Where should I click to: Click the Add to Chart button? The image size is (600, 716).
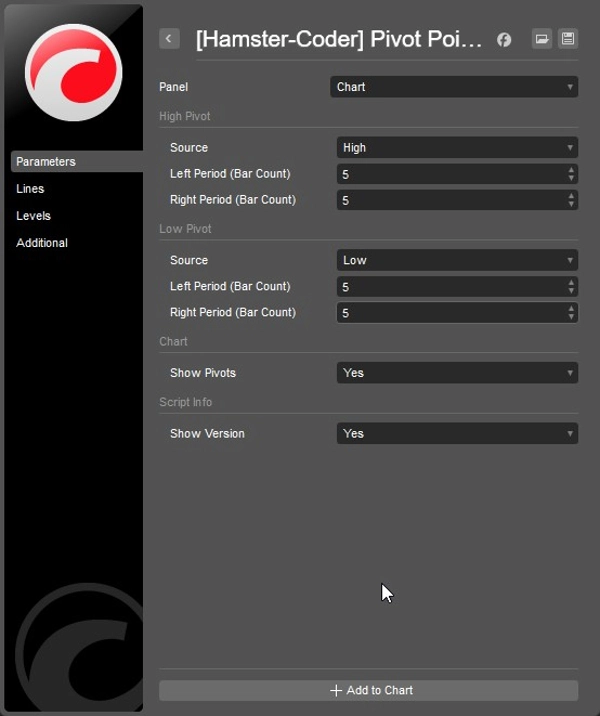coord(368,690)
